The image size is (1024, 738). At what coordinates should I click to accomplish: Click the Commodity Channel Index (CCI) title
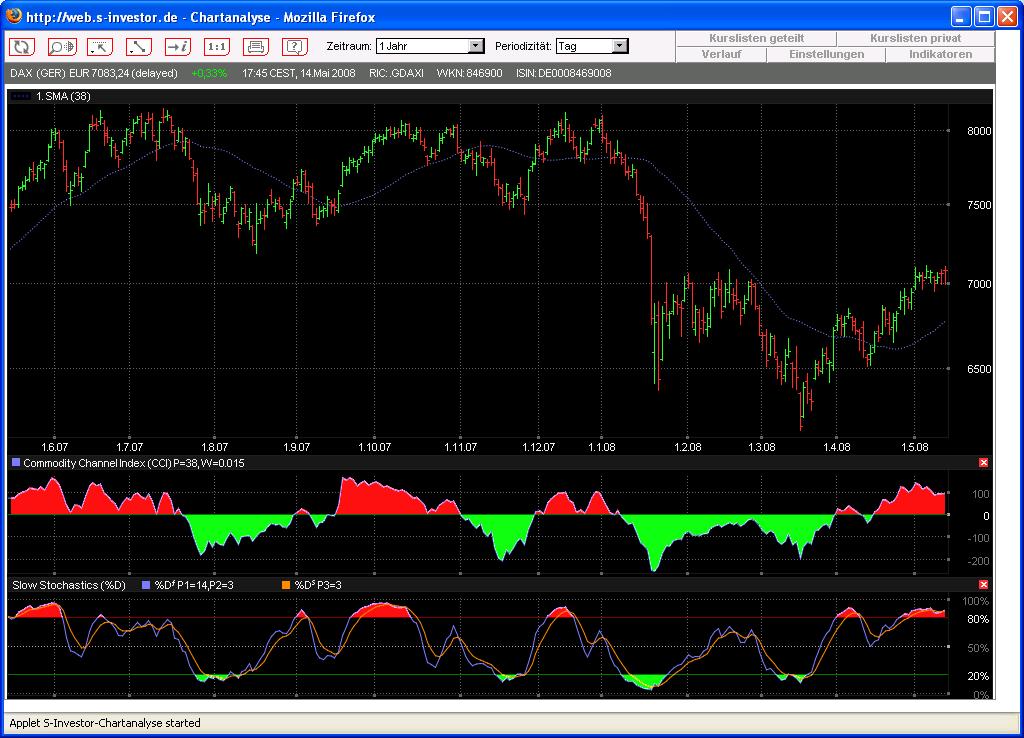click(x=134, y=463)
